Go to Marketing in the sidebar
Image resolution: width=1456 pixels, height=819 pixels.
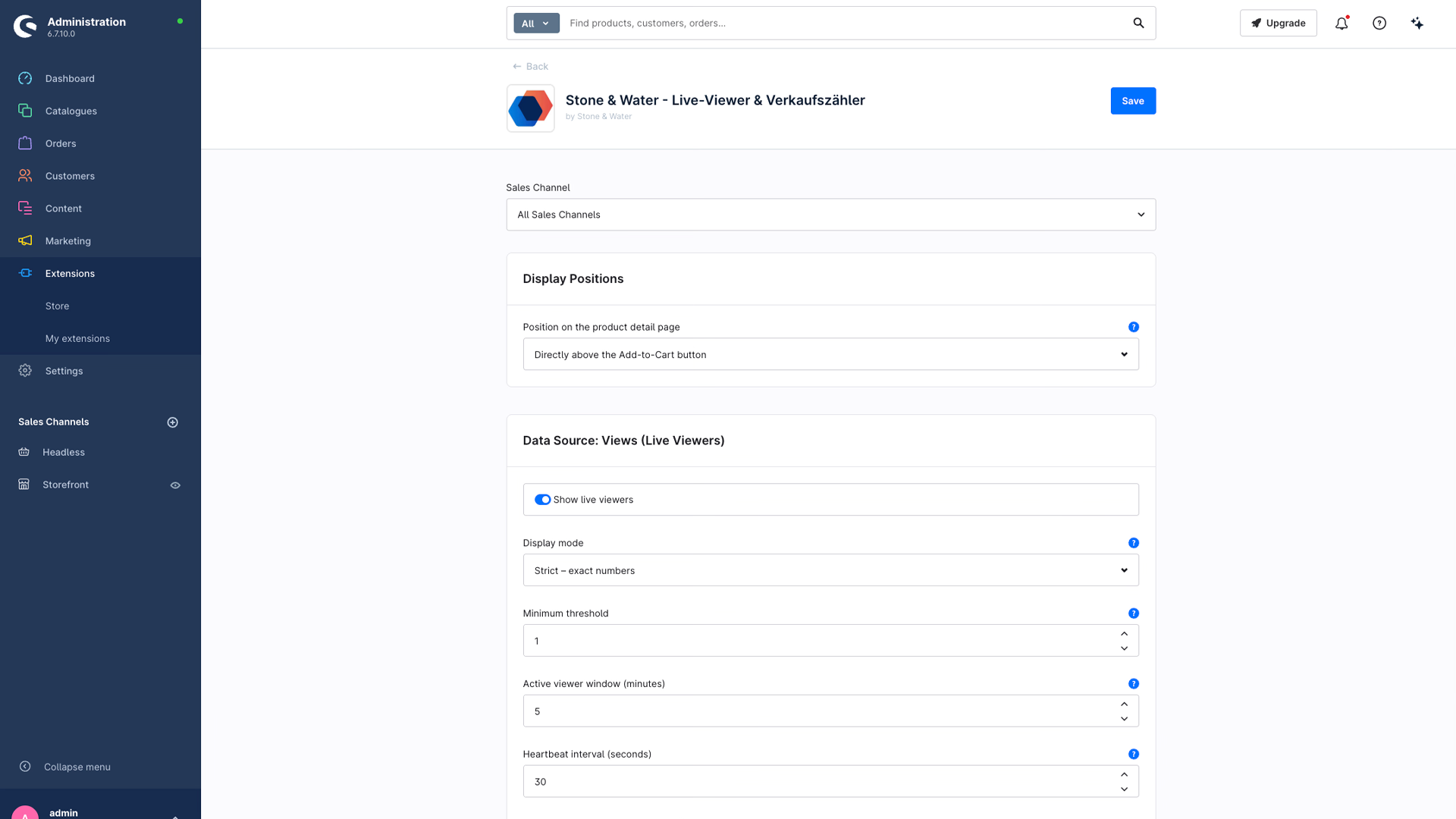pos(67,241)
